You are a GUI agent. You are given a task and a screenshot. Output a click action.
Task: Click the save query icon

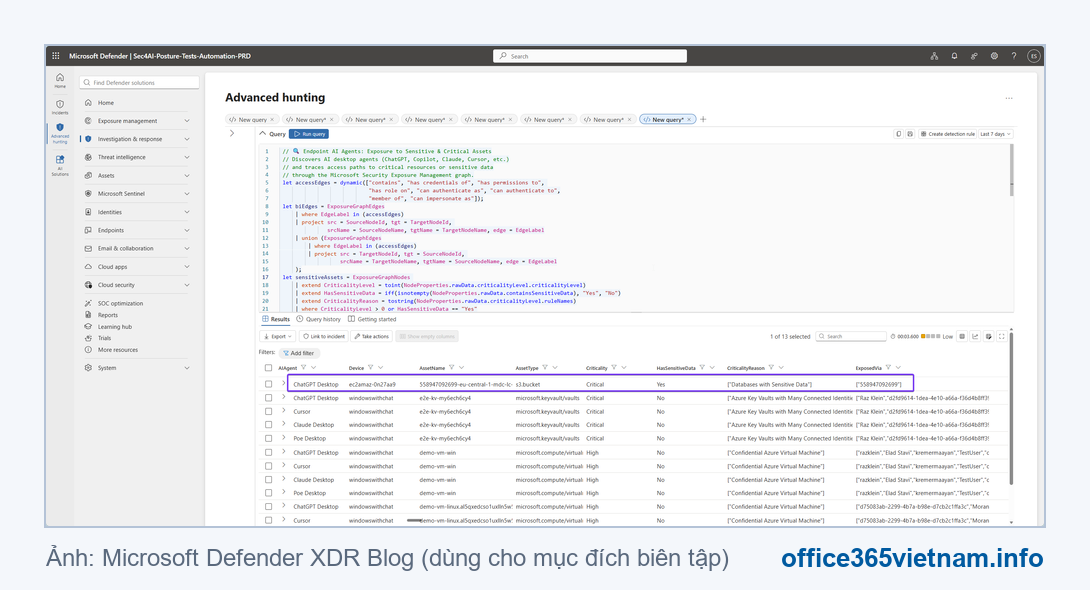pos(909,134)
